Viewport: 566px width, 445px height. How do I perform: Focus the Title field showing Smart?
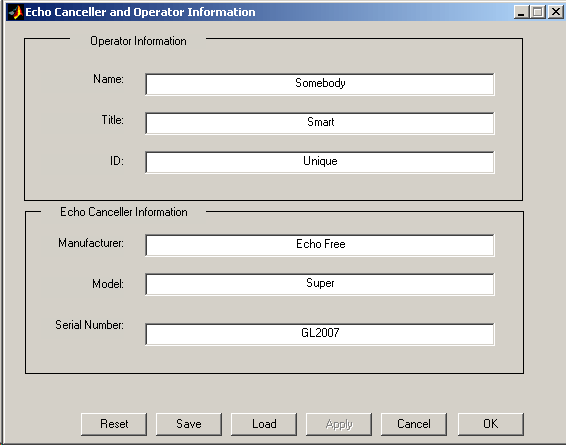click(x=320, y=123)
